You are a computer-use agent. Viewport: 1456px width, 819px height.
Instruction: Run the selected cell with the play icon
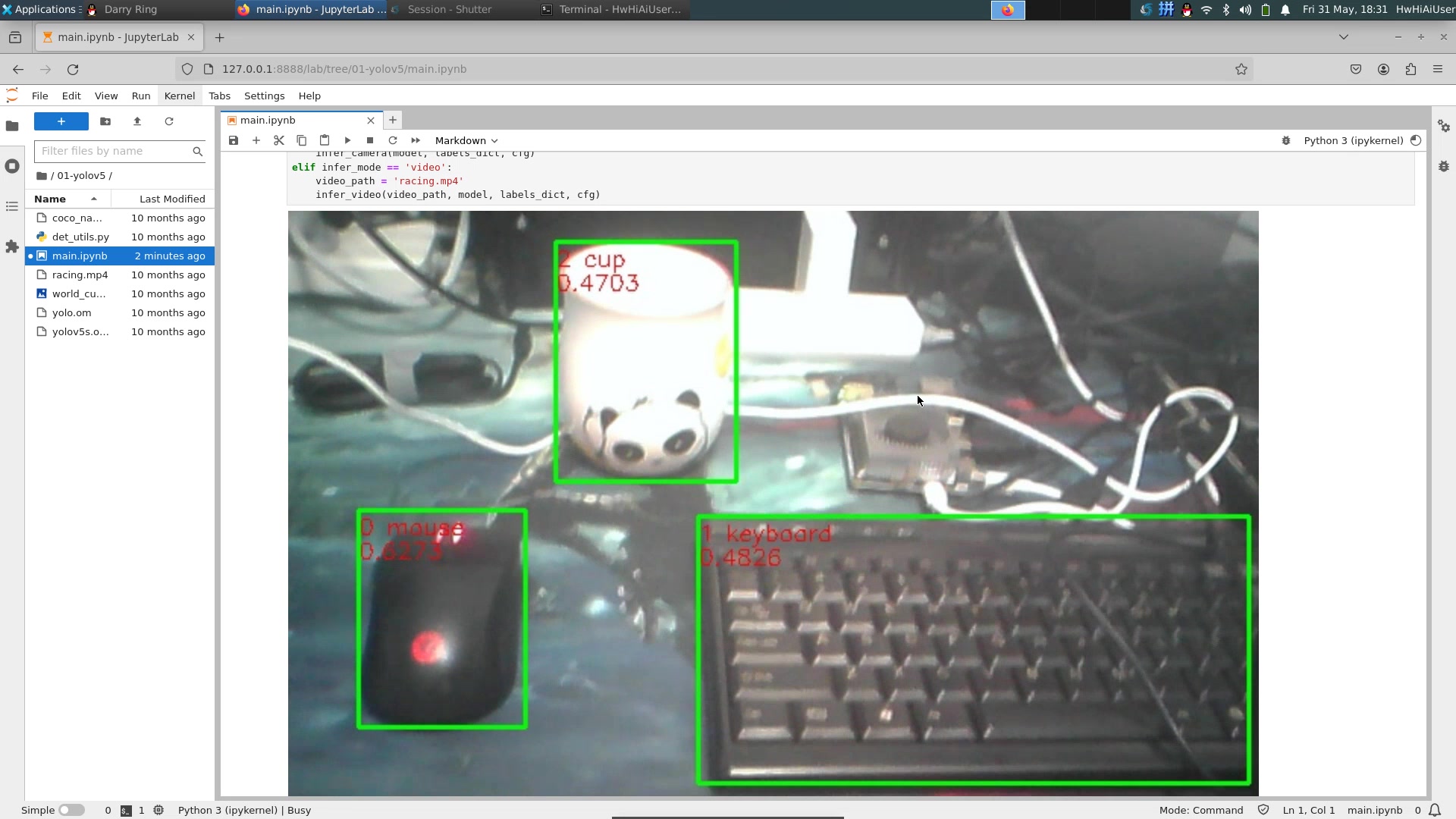click(347, 140)
